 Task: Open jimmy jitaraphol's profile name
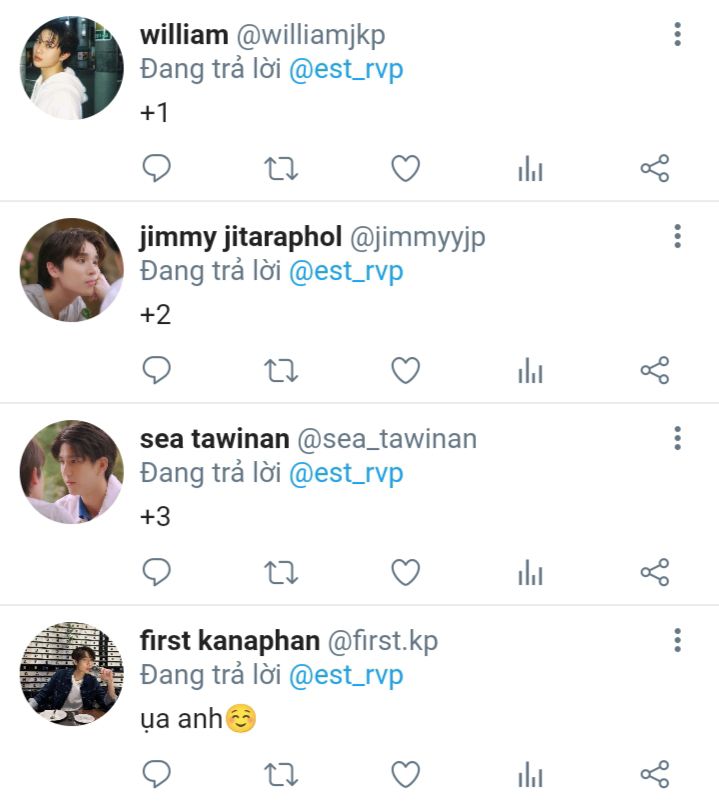coord(240,237)
